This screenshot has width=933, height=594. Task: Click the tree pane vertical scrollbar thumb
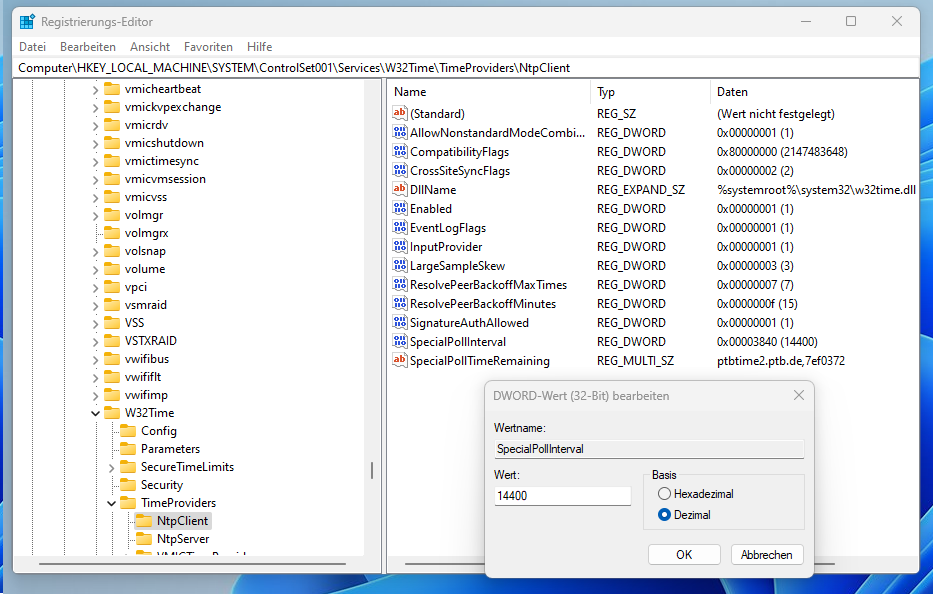tap(372, 470)
